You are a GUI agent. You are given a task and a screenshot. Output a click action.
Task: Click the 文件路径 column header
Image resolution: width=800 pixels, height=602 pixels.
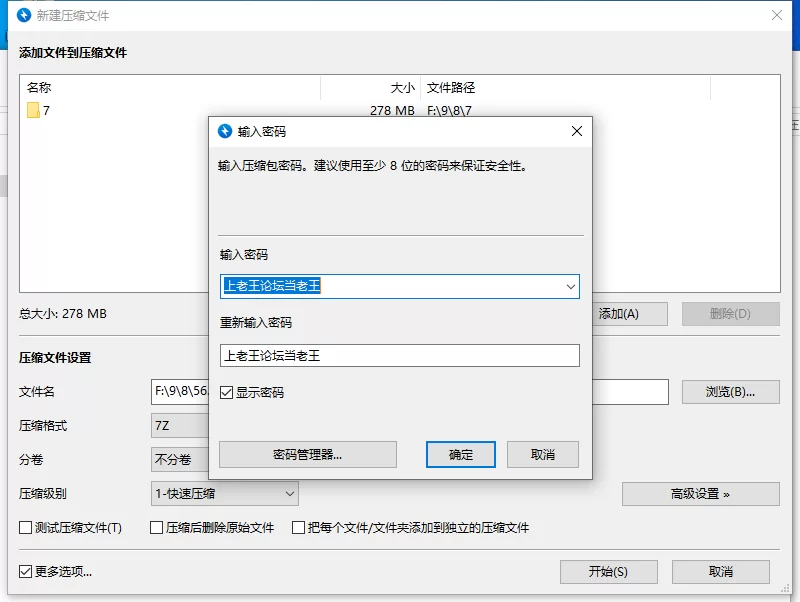pos(565,88)
